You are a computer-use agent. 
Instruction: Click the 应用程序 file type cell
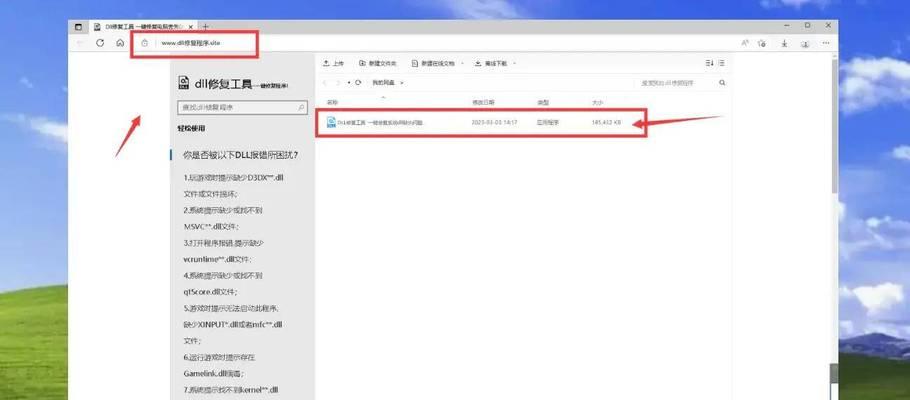point(548,122)
